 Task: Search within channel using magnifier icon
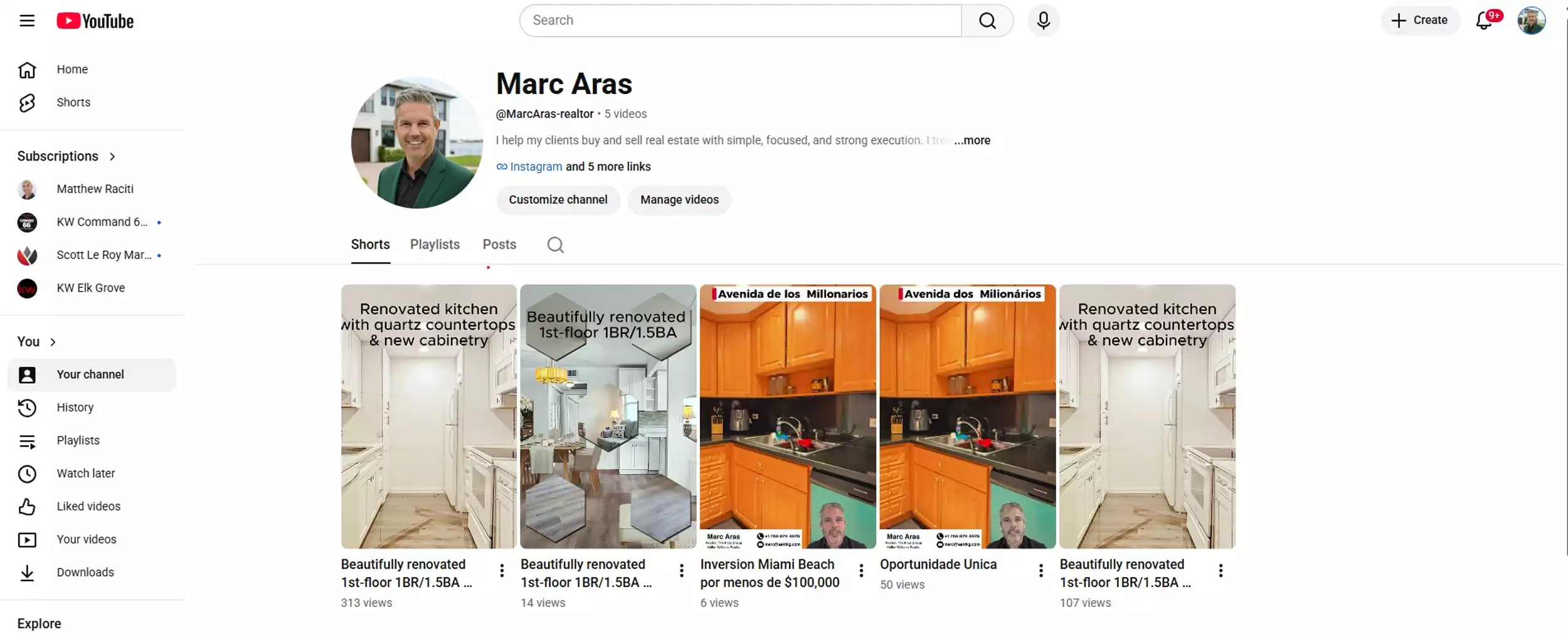coord(555,245)
